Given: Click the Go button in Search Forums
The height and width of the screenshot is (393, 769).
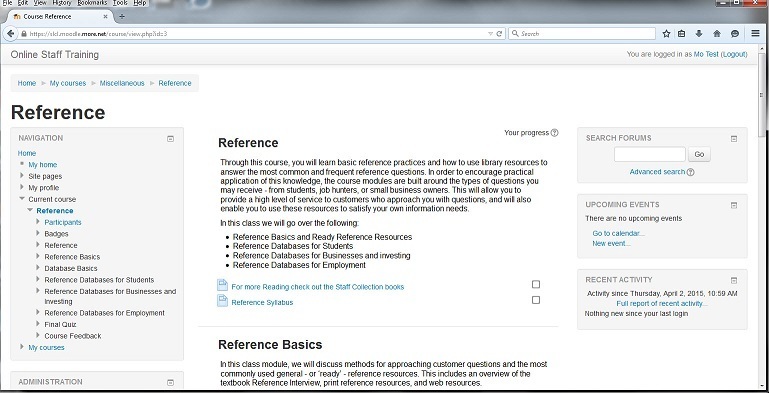Looking at the screenshot, I should (699, 154).
